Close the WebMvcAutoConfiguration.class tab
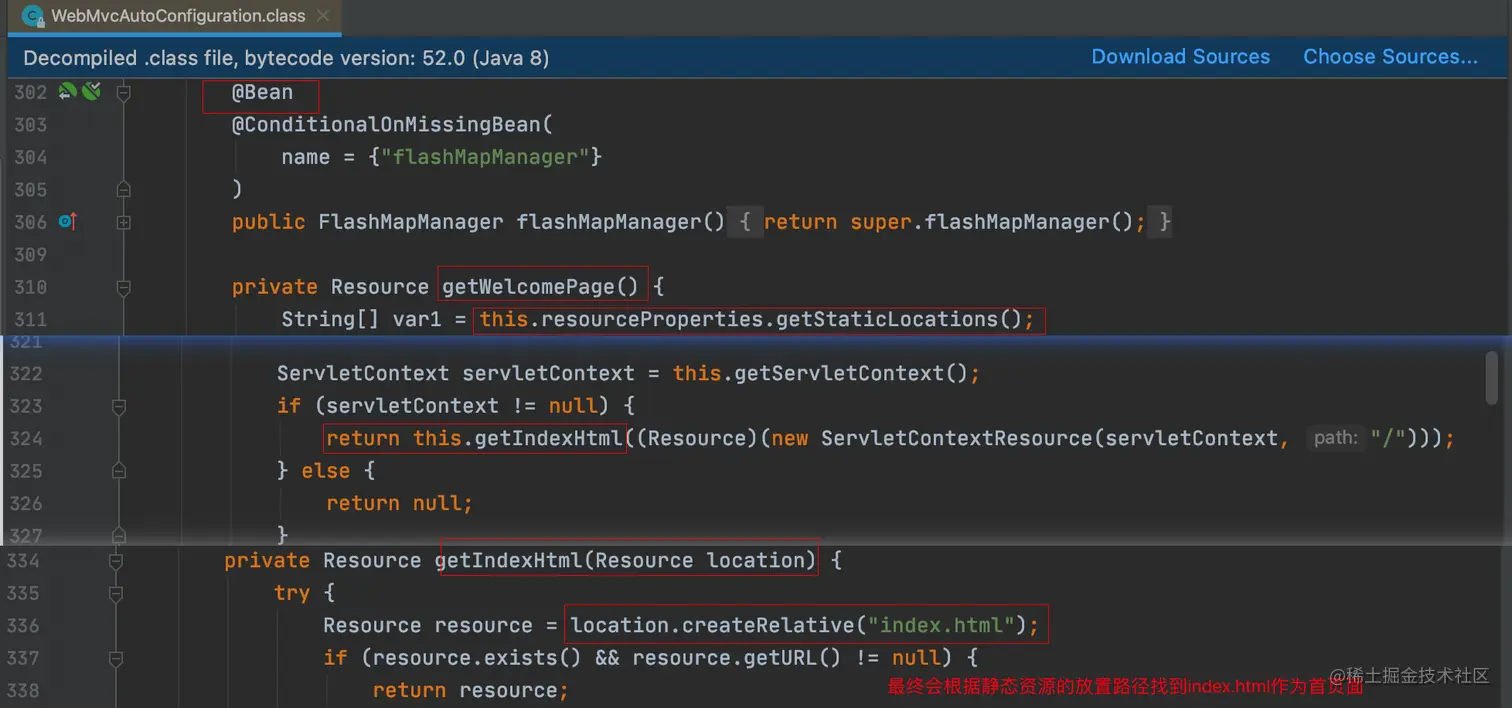This screenshot has width=1512, height=708. (x=323, y=16)
